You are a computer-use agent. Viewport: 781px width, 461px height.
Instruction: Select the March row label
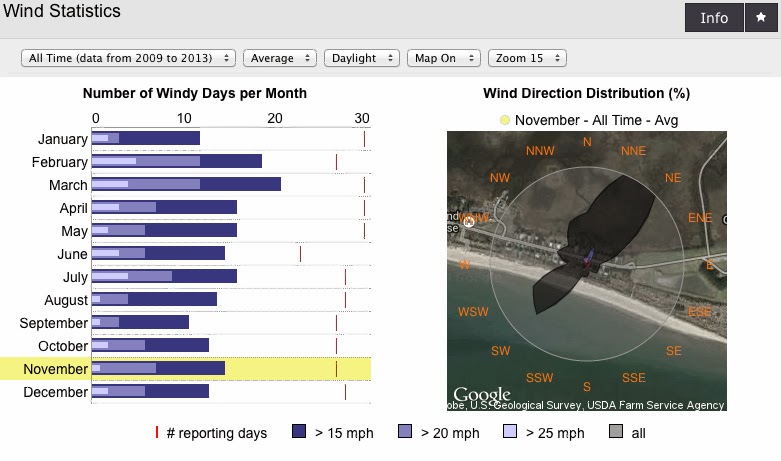(68, 185)
